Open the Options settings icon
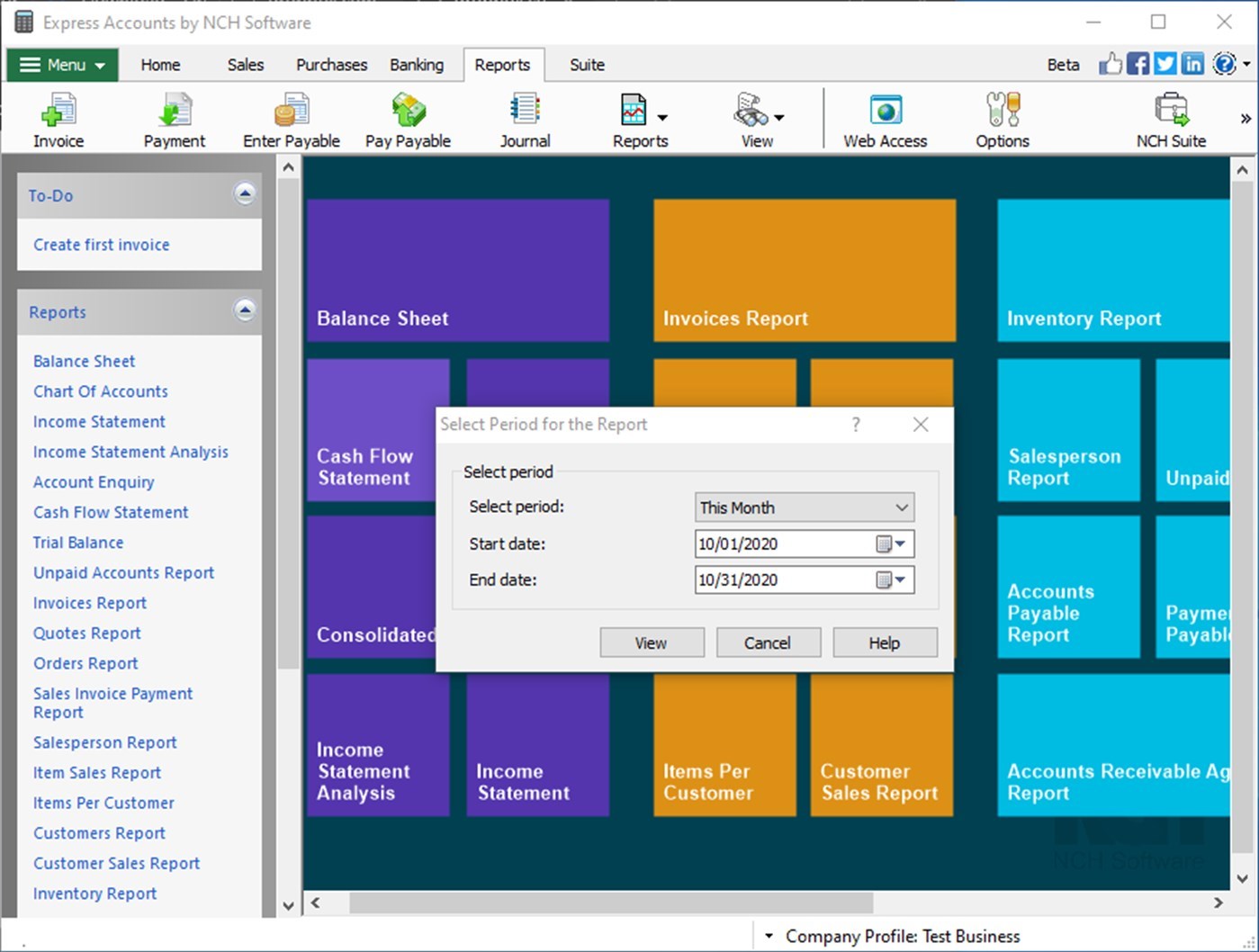This screenshot has height=952, width=1259. coord(1002,118)
